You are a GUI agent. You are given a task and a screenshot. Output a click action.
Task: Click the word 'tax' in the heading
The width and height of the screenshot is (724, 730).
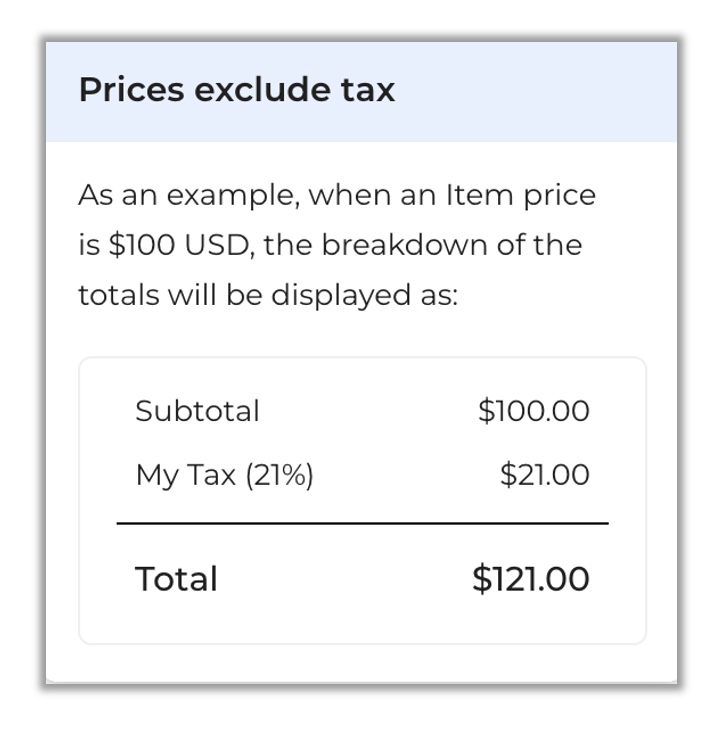(x=368, y=90)
